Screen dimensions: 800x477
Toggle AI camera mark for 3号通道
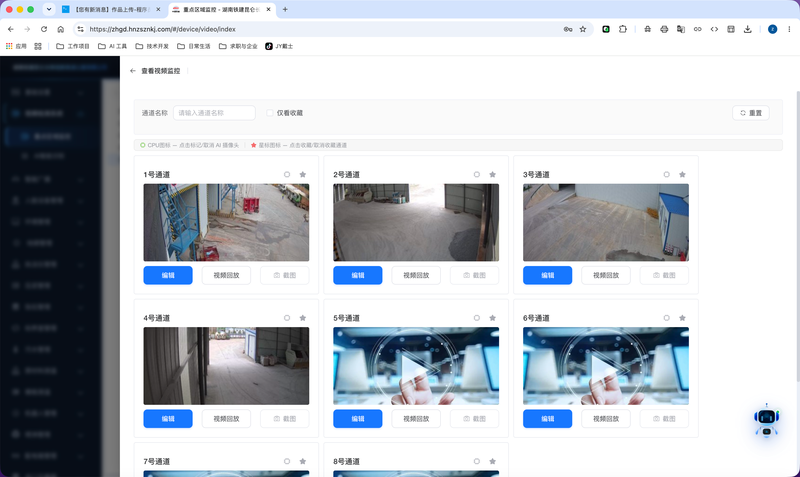666,174
